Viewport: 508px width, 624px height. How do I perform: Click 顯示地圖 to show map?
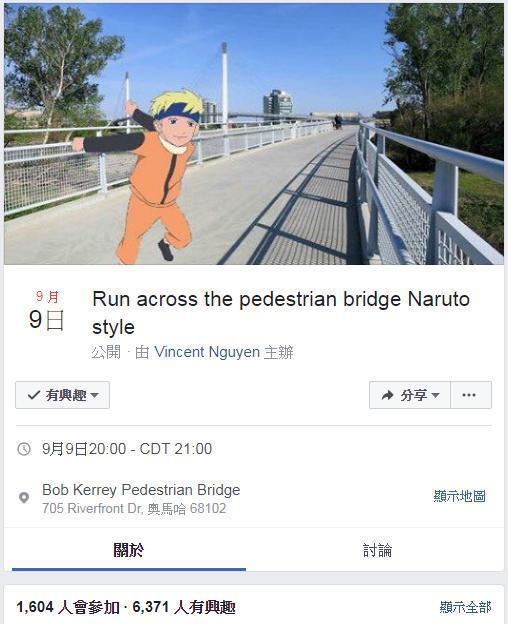pos(459,496)
